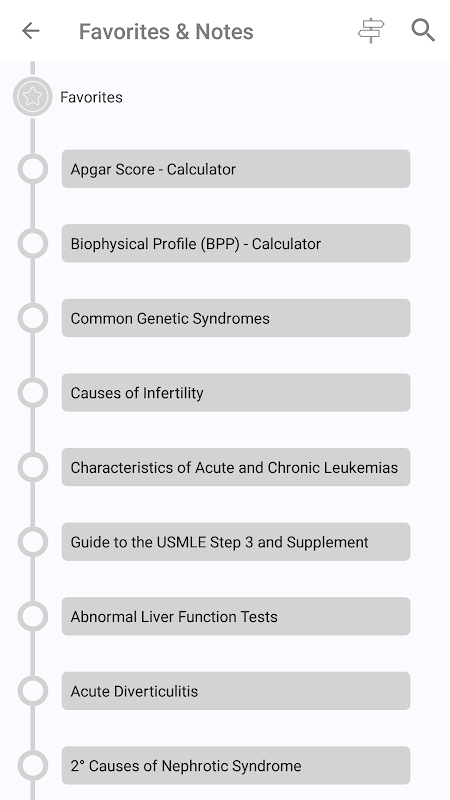Select Causes of Infertility item
Viewport: 450px width, 800px height.
click(x=236, y=392)
